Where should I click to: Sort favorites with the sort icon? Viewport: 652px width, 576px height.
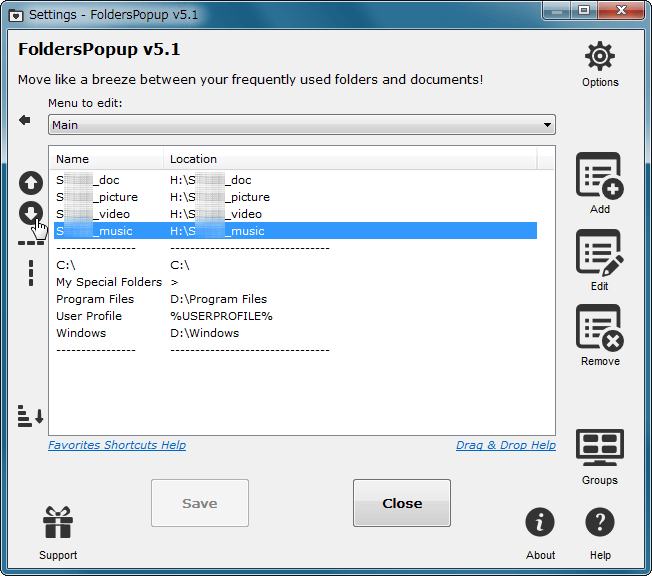tap(30, 415)
